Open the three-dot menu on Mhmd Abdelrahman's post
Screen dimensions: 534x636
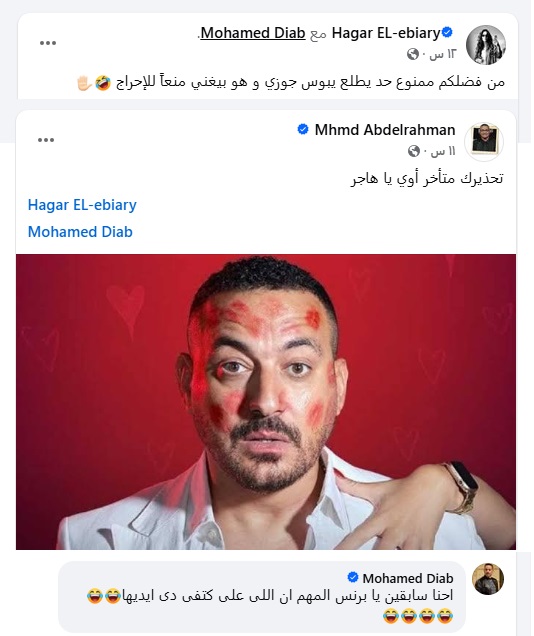point(46,140)
